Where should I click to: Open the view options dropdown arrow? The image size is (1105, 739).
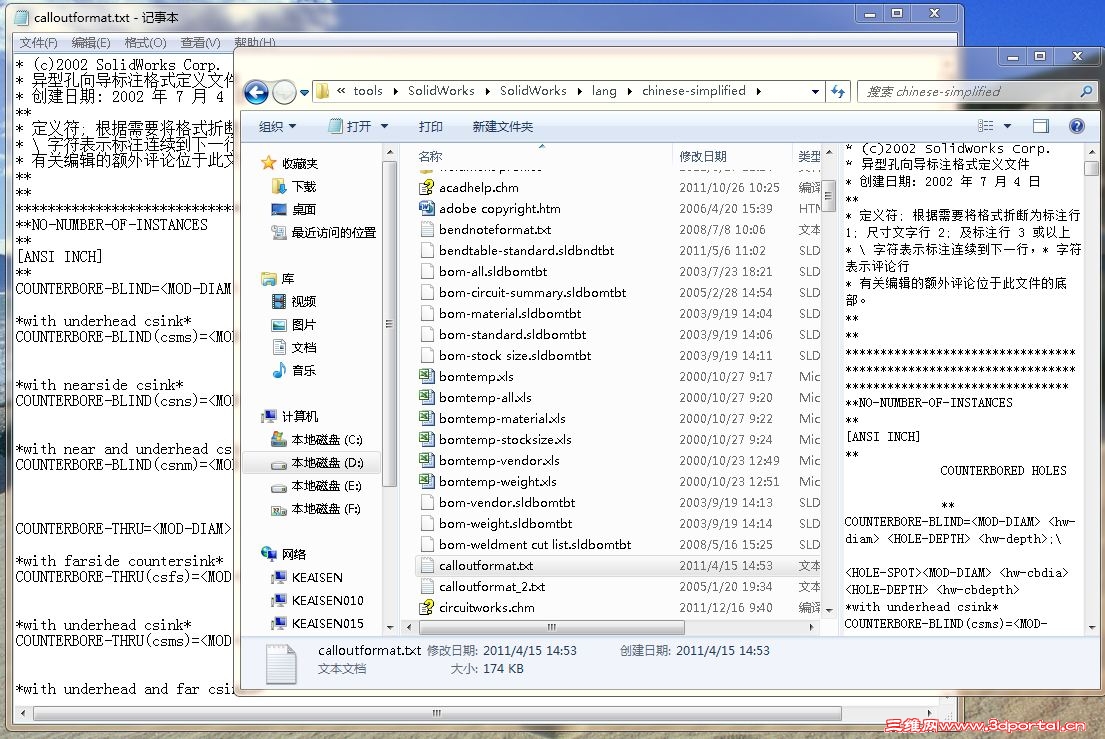point(1007,126)
